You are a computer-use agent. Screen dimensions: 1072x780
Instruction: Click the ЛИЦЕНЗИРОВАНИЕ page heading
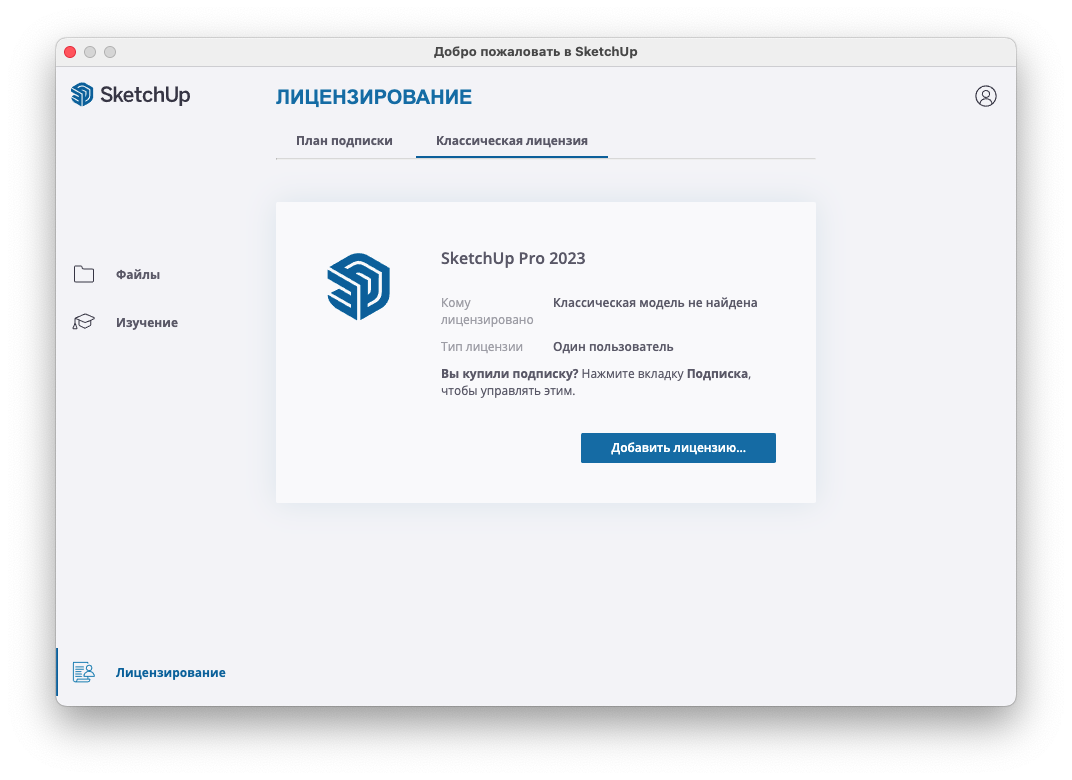click(x=373, y=97)
